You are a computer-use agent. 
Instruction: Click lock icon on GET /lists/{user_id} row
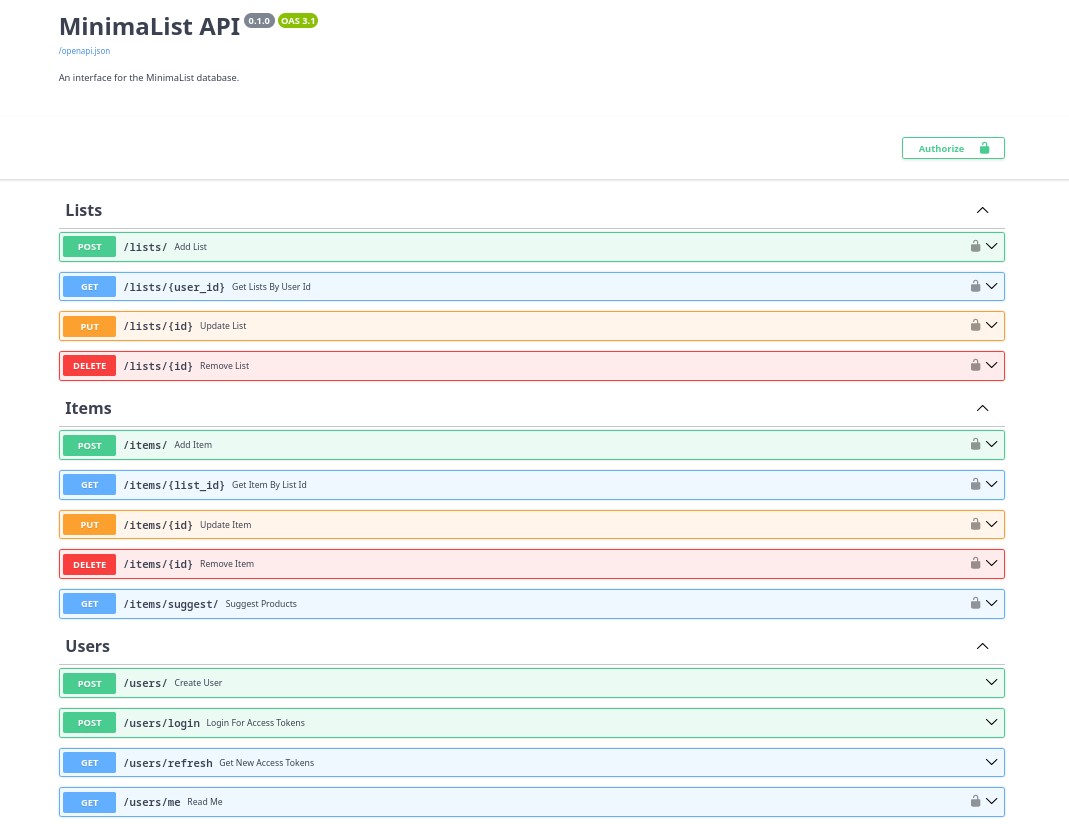[x=974, y=286]
